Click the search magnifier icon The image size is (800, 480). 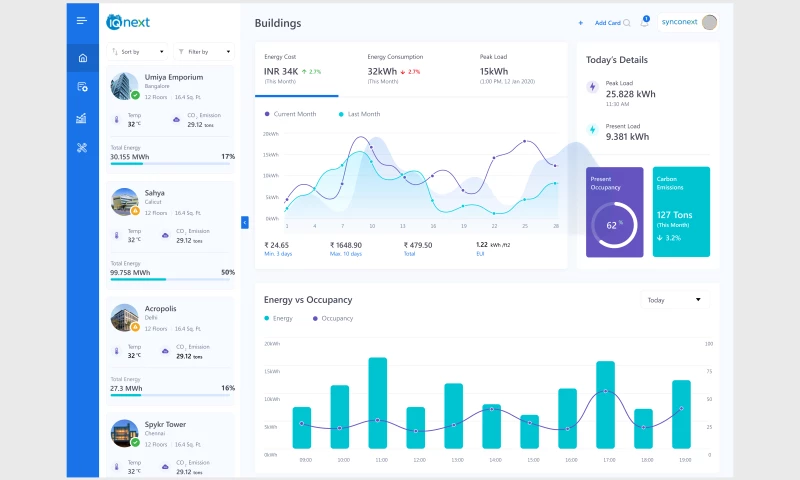click(627, 22)
